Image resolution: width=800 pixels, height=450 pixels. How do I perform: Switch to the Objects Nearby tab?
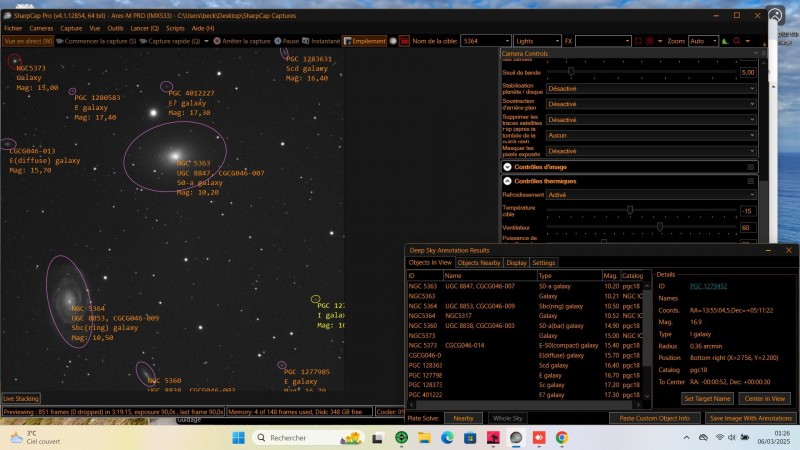click(478, 263)
